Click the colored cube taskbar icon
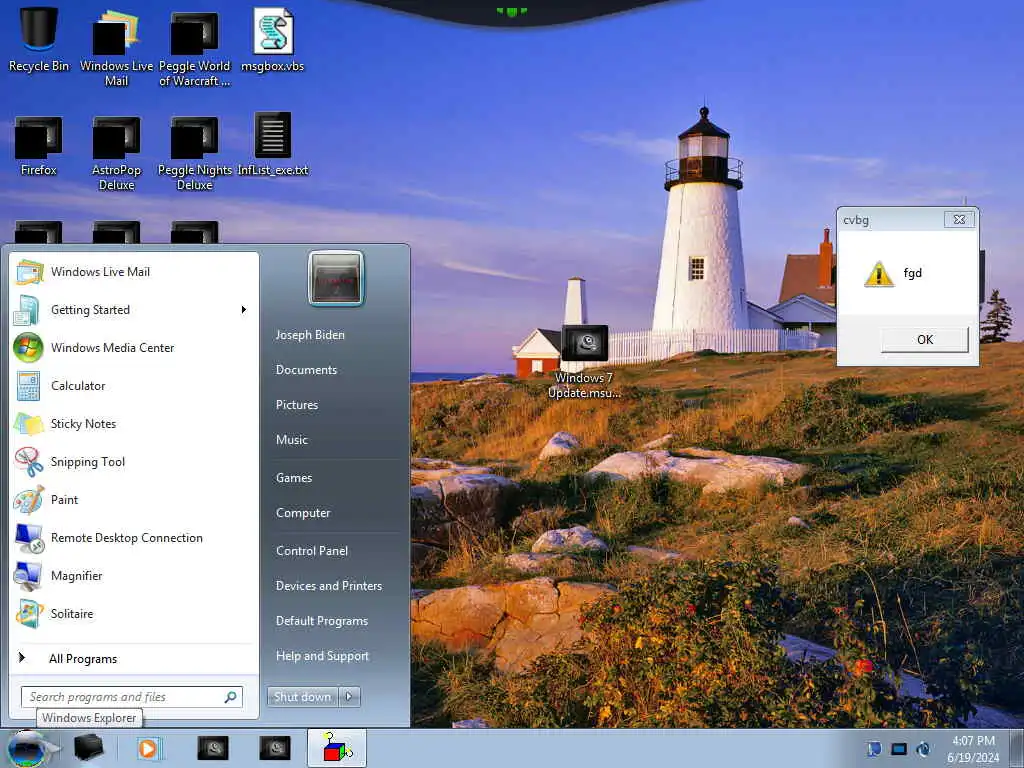Image resolution: width=1024 pixels, height=768 pixels. pos(337,748)
